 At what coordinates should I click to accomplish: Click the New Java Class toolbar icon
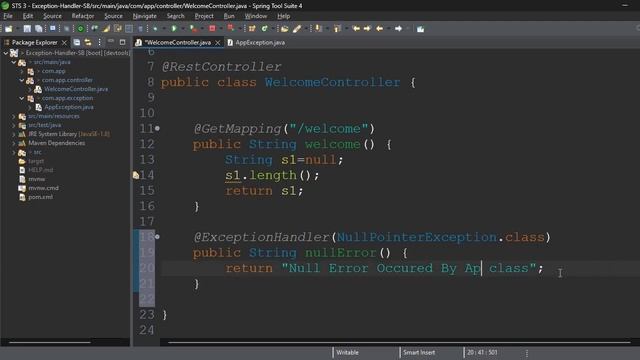click(x=265, y=29)
